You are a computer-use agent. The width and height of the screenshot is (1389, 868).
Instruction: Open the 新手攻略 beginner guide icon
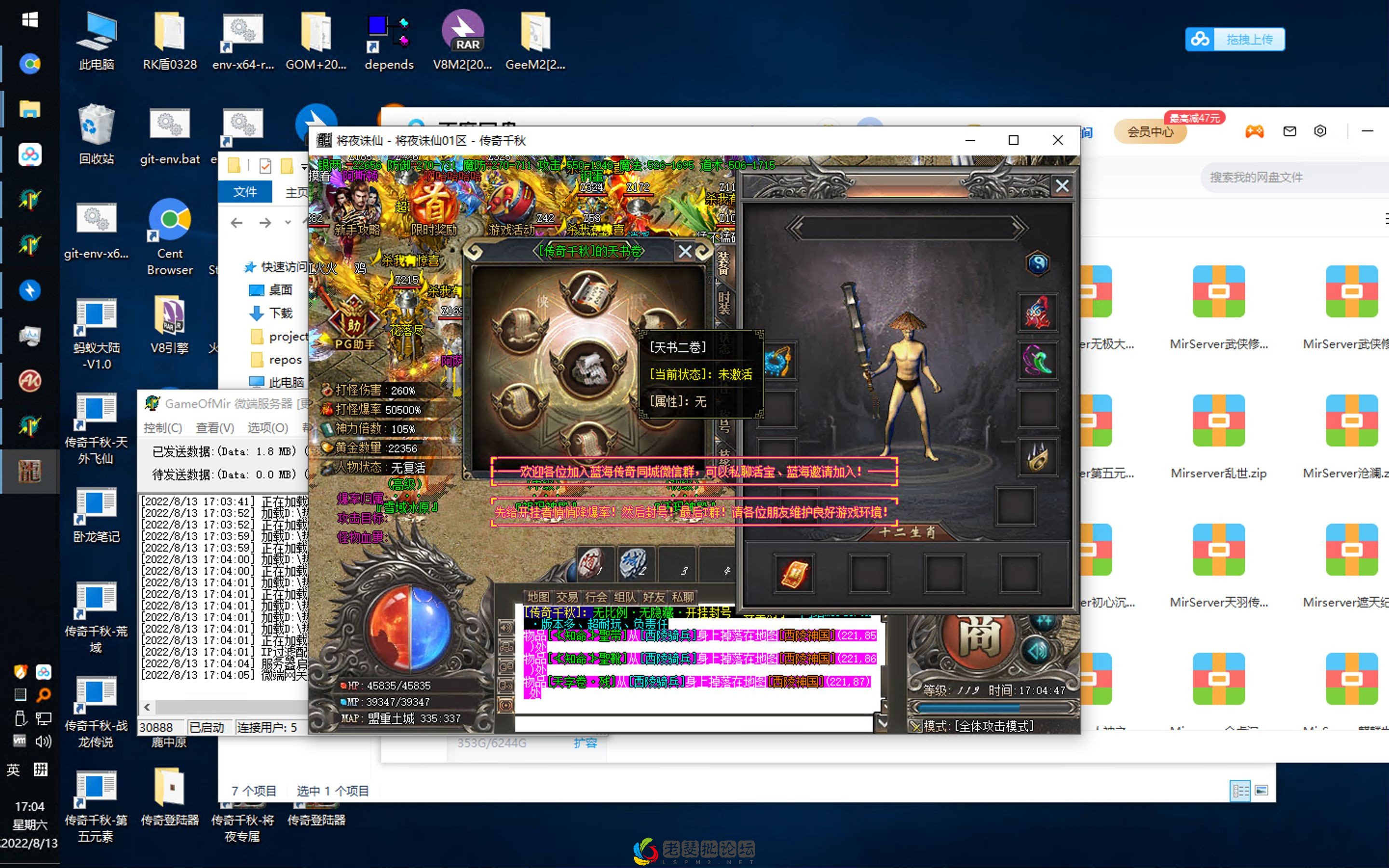coord(357,207)
